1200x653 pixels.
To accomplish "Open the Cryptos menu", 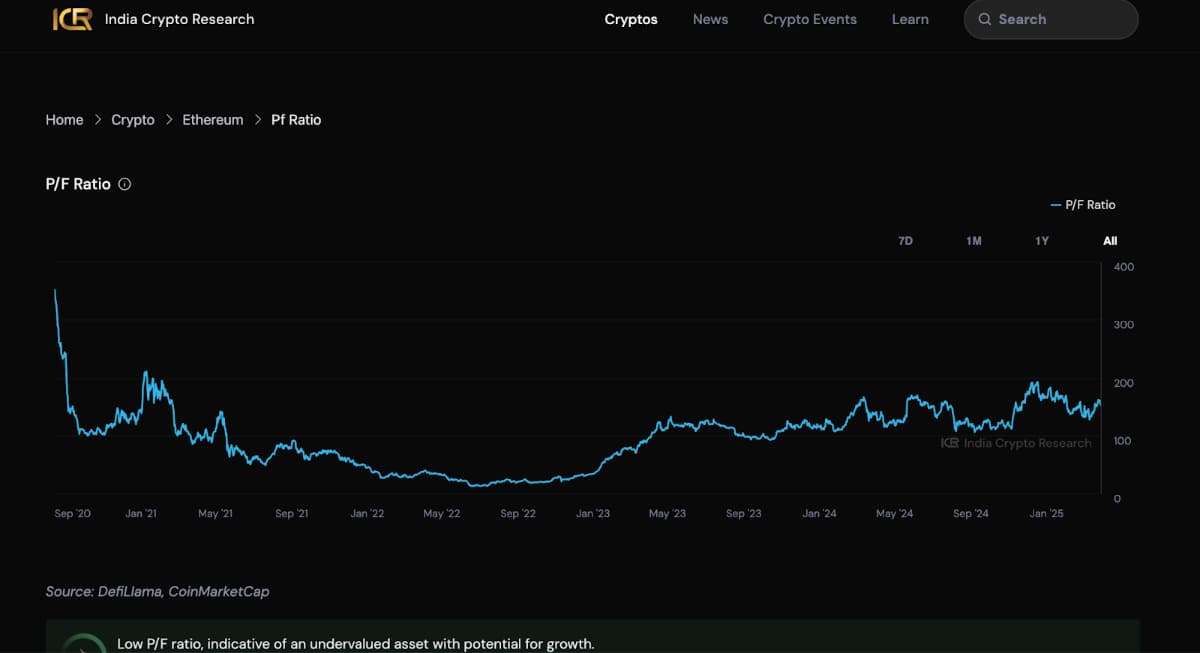I will click(x=631, y=19).
